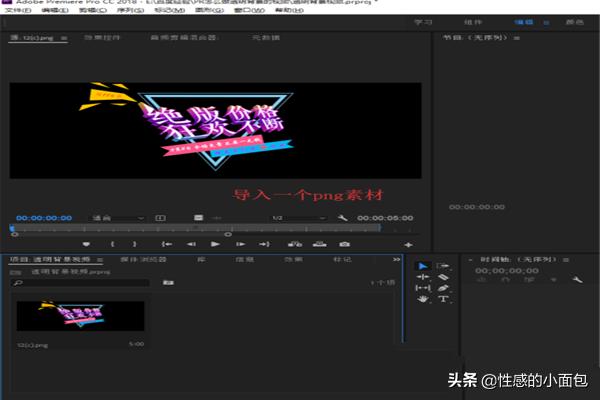600x400 pixels.
Task: Select the PNG clip thumbnail in Project panel
Action: (x=80, y=316)
